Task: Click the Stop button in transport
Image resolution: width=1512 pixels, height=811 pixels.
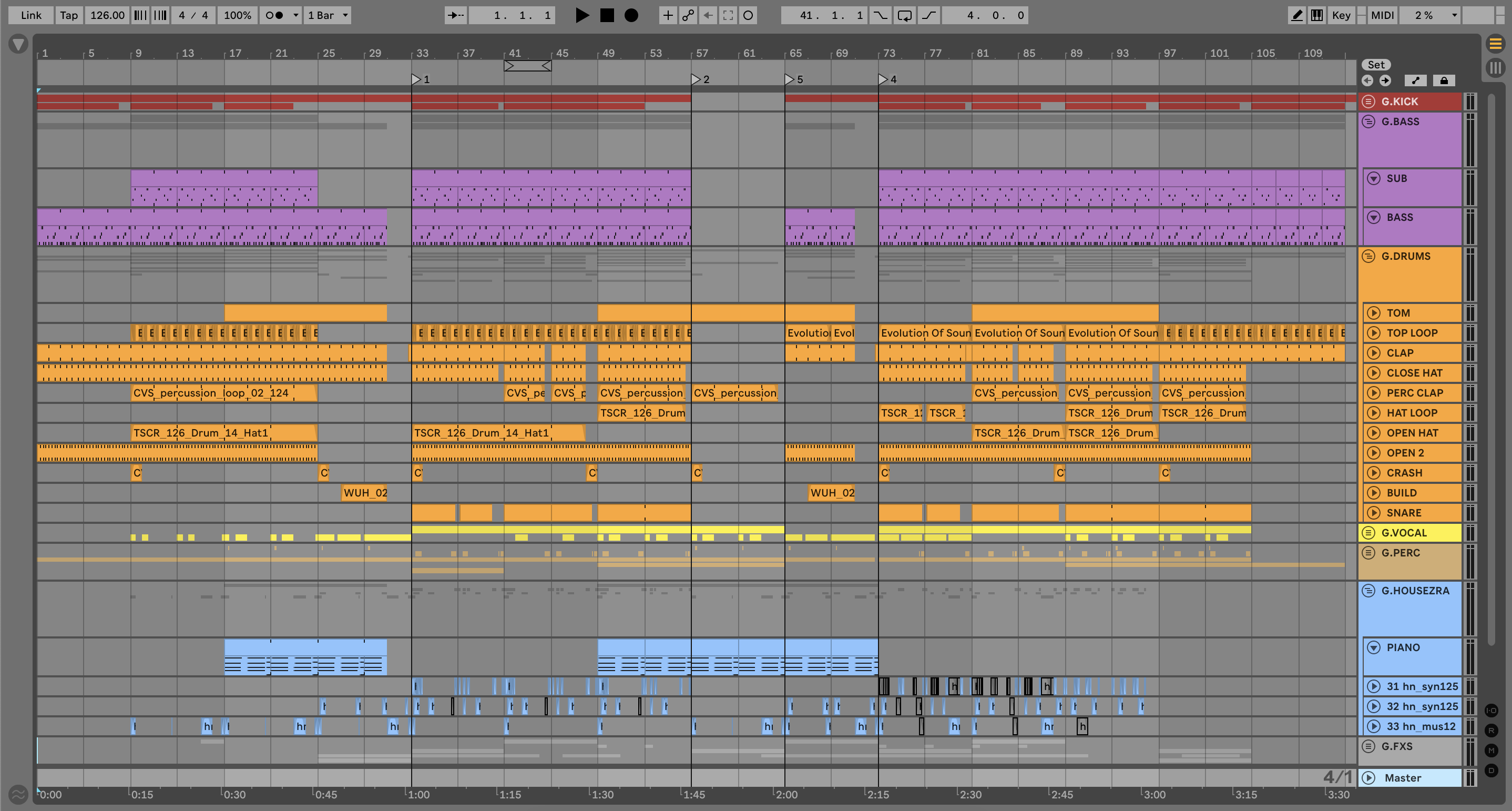Action: click(607, 15)
